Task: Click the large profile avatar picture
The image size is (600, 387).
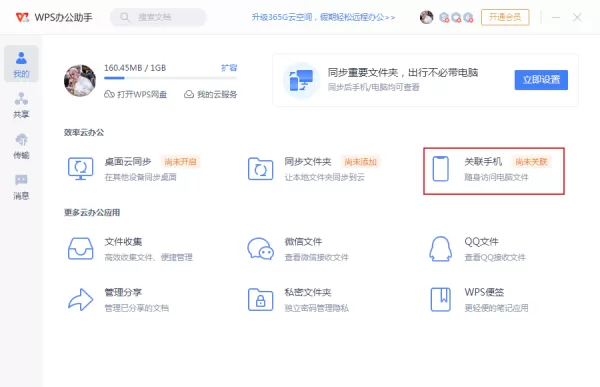Action: [80, 80]
